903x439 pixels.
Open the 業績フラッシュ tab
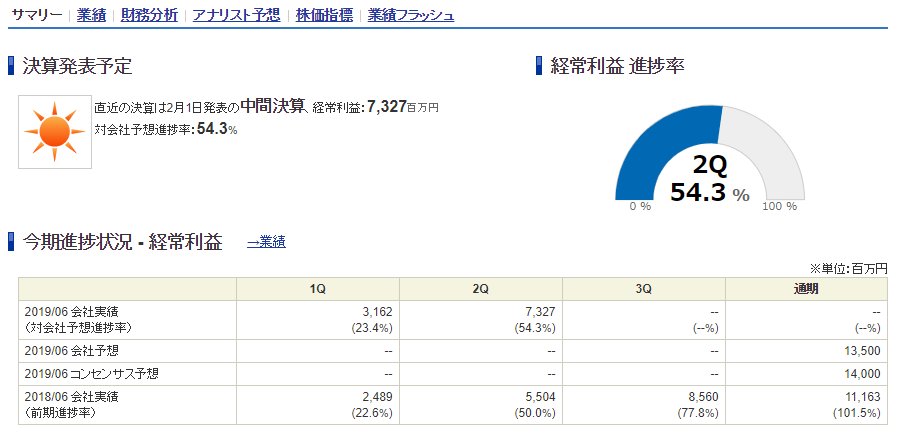click(411, 16)
